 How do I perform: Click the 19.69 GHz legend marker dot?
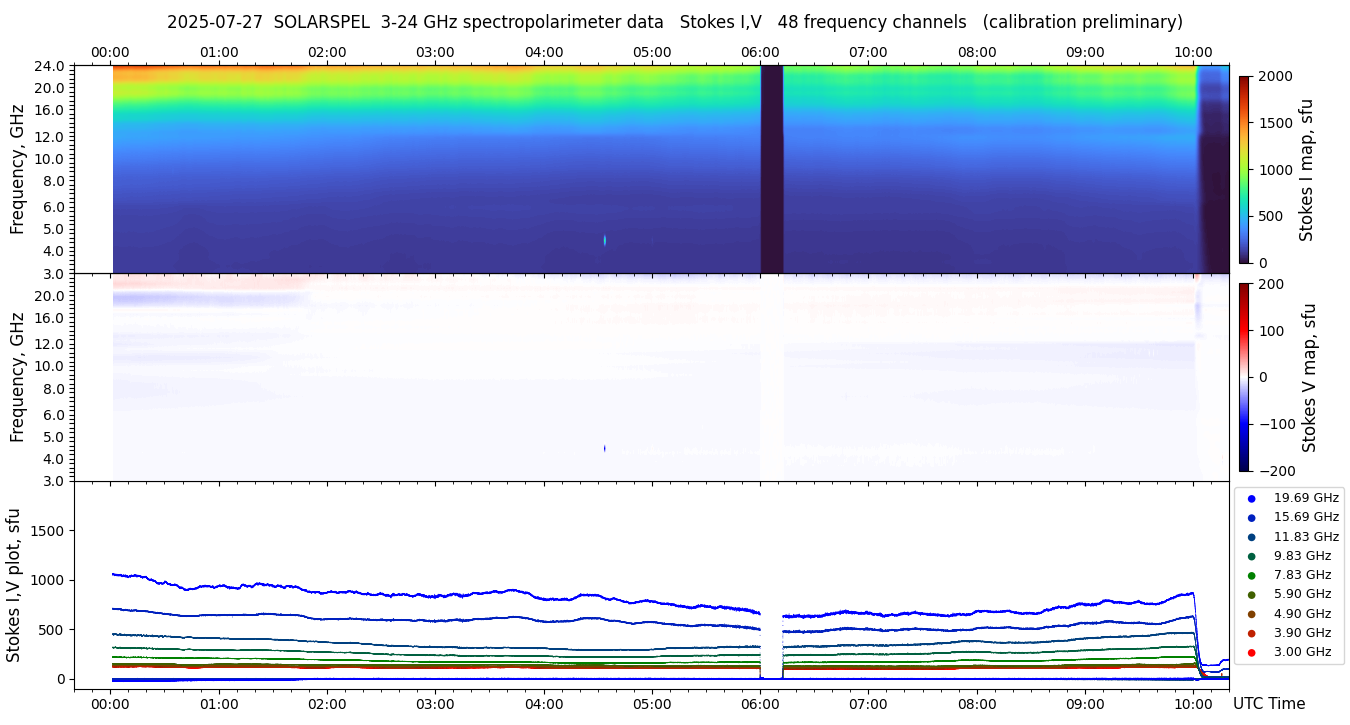(x=1251, y=498)
